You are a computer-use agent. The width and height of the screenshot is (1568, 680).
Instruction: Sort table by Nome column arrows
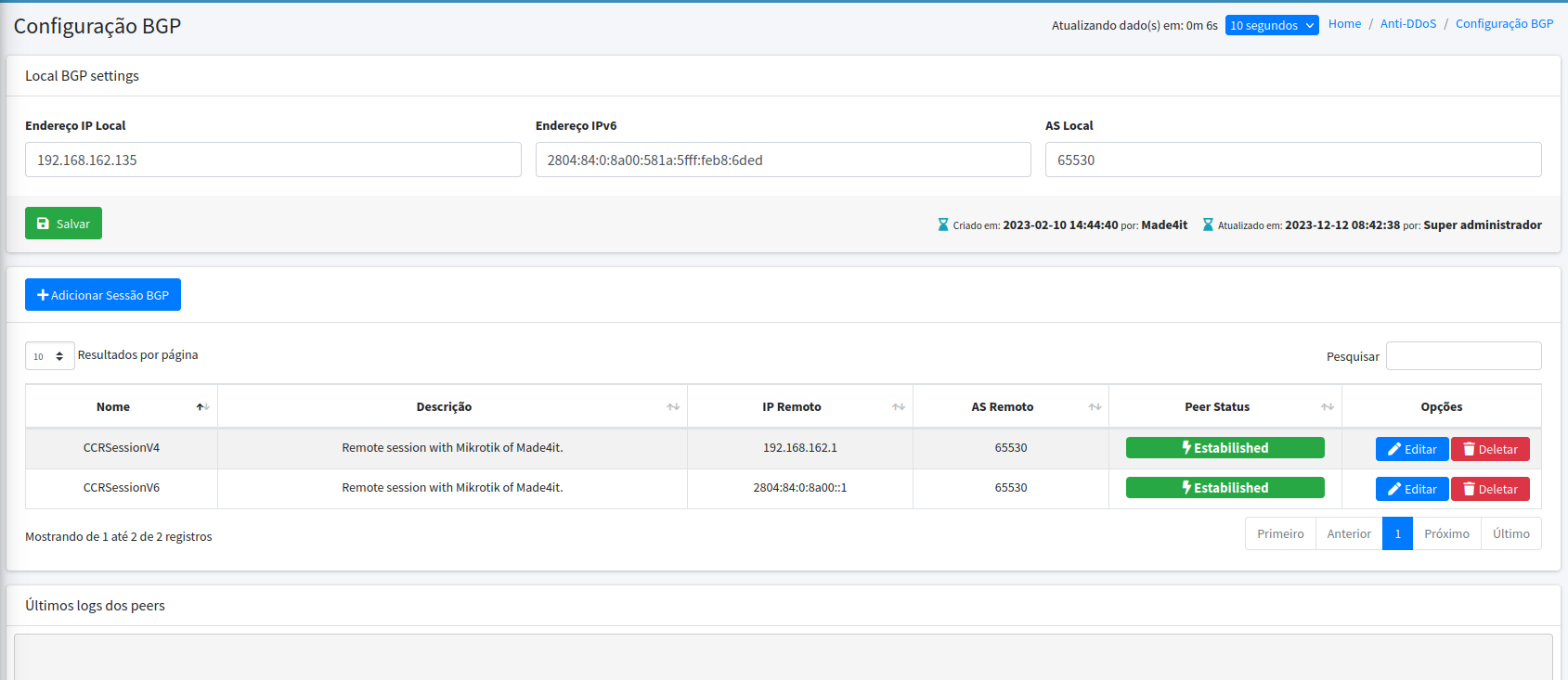point(202,407)
